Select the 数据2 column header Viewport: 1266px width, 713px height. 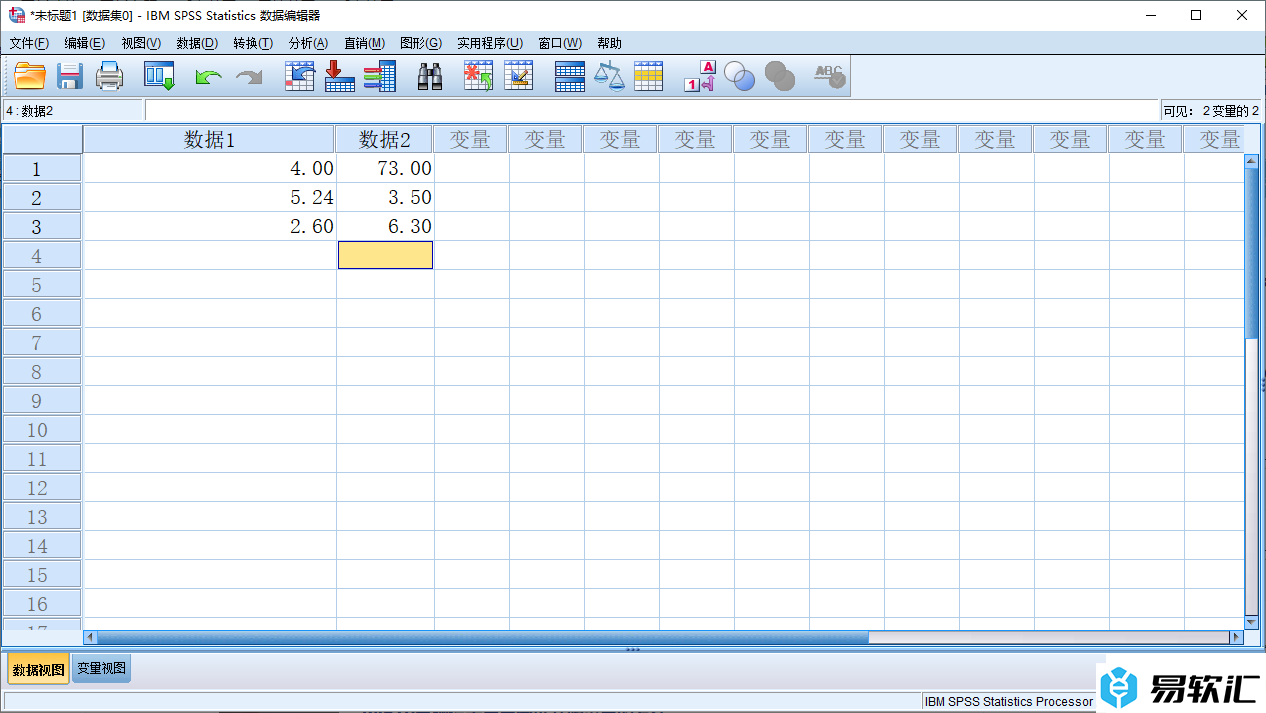coord(385,139)
